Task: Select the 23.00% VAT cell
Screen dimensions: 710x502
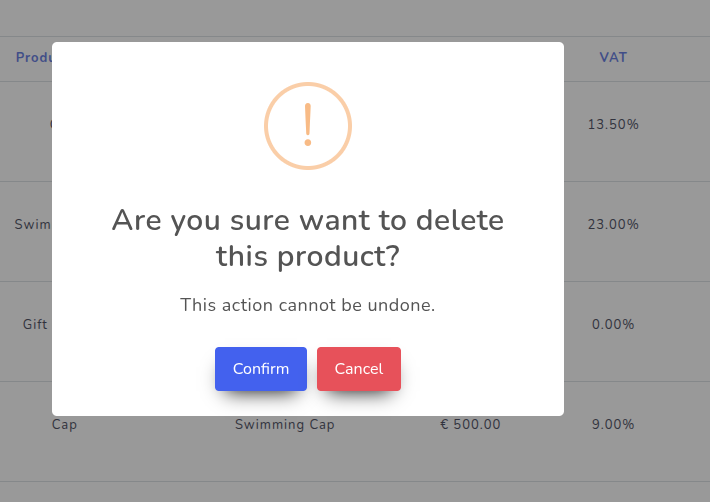Action: (613, 225)
